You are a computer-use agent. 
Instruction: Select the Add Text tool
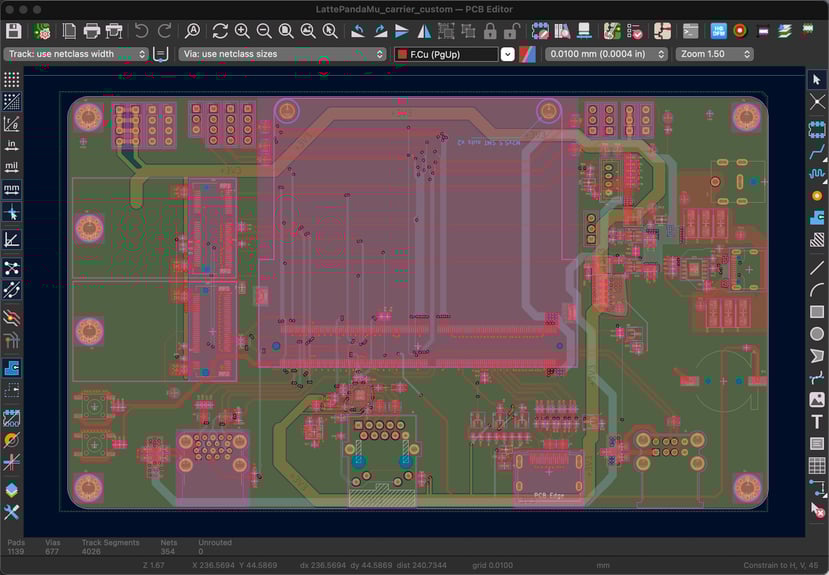point(817,421)
